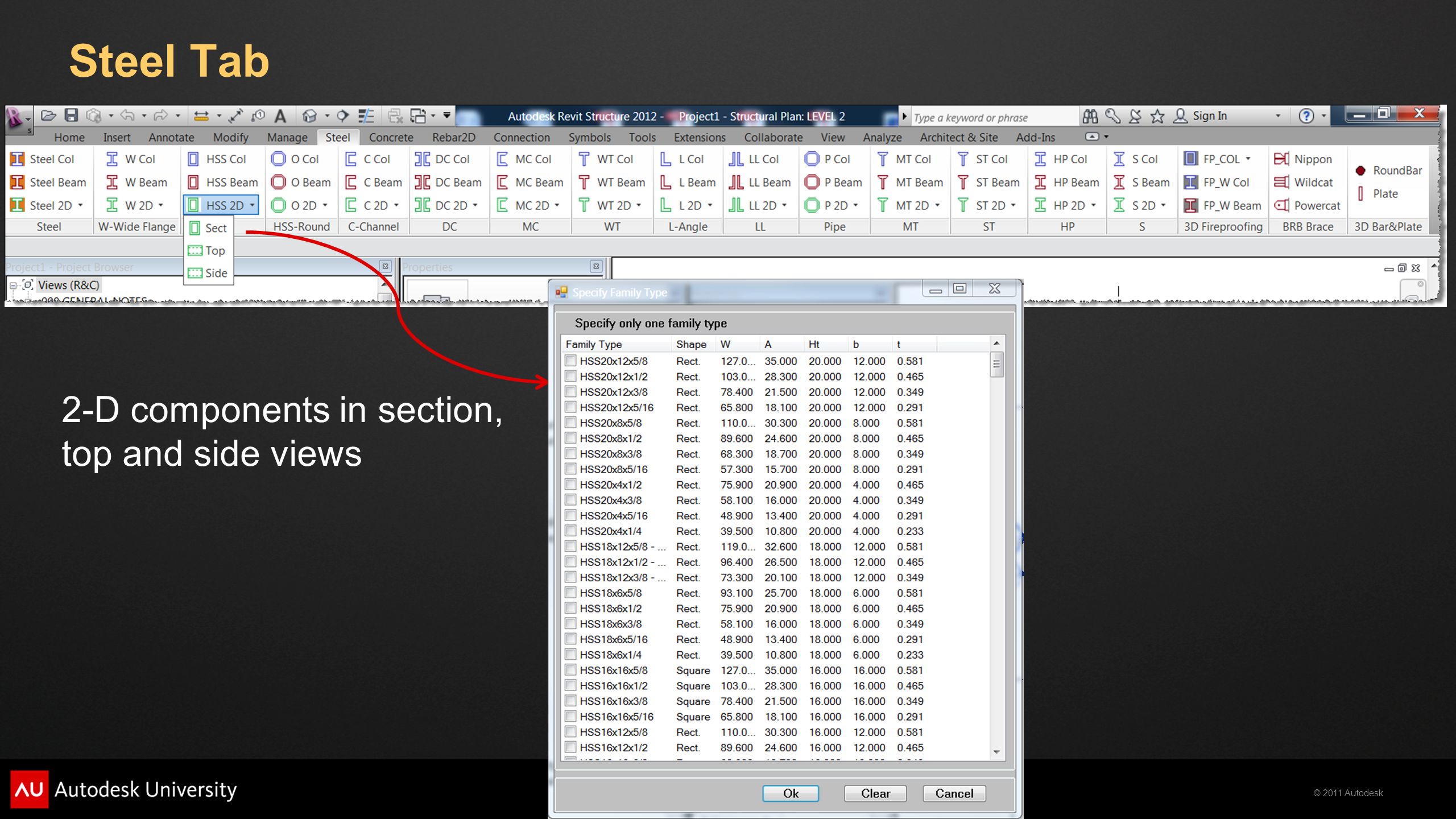Select the Nippon BRB brace tool
The width and height of the screenshot is (1456, 819).
(x=1304, y=159)
